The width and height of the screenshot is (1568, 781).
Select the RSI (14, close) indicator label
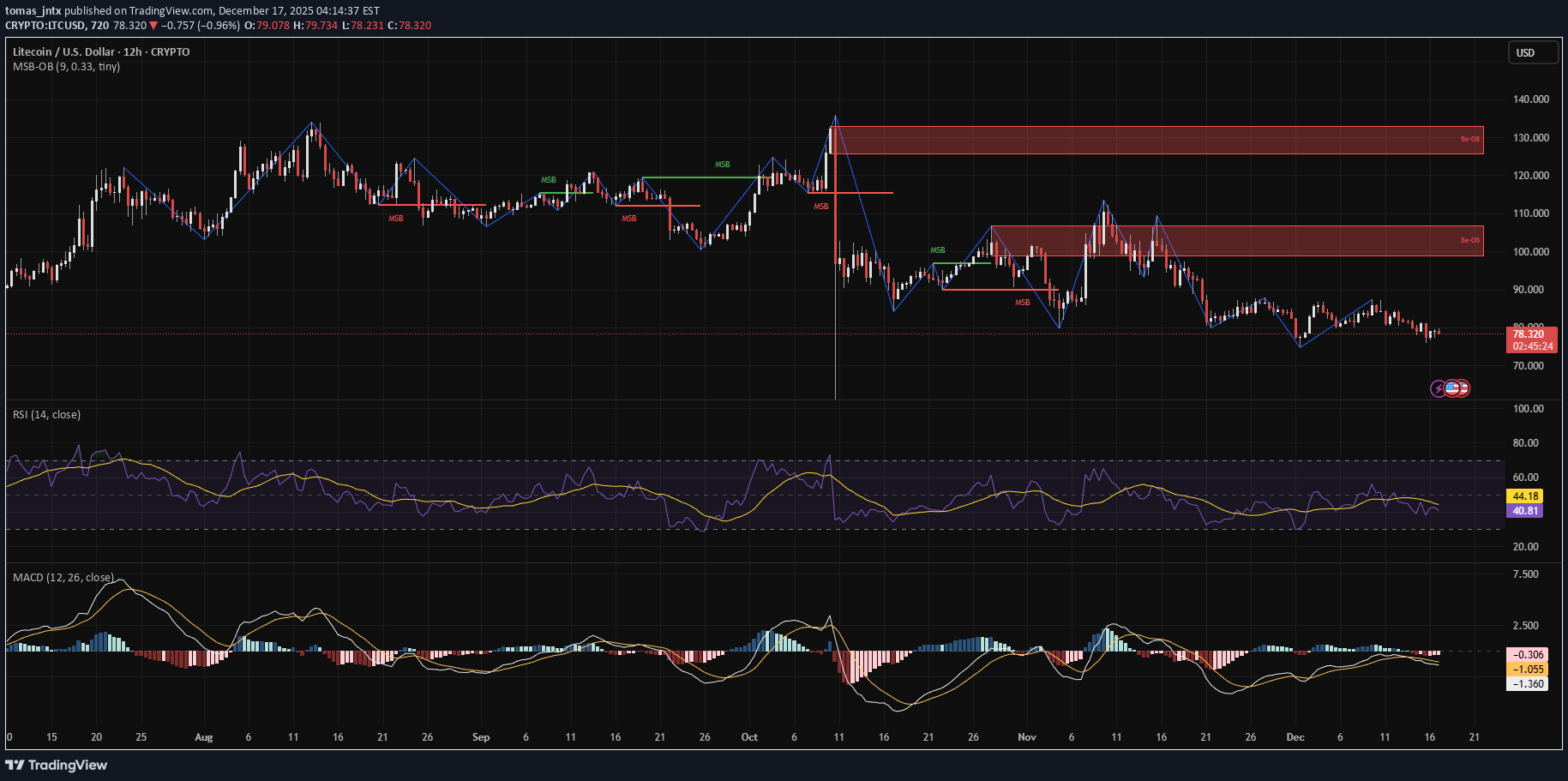tap(46, 415)
